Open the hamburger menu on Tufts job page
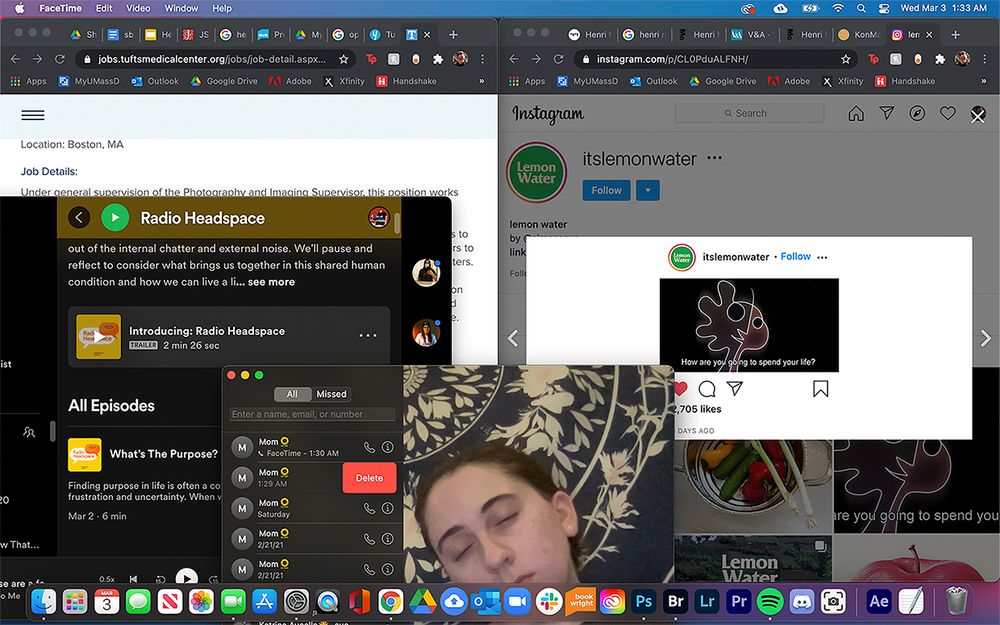Viewport: 1000px width, 625px height. [33, 115]
